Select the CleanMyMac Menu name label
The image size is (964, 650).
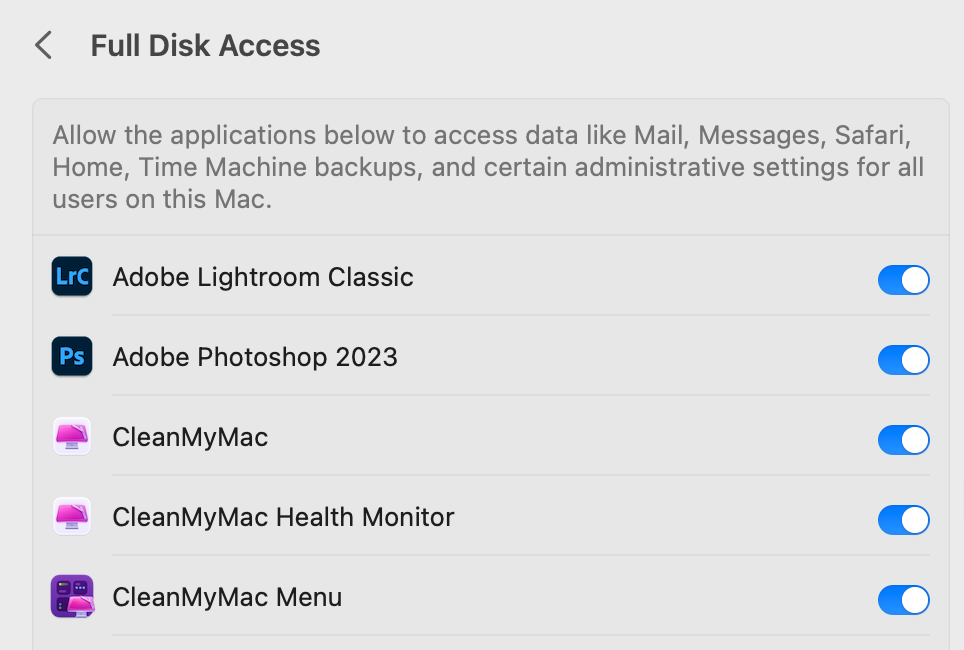[x=227, y=597]
